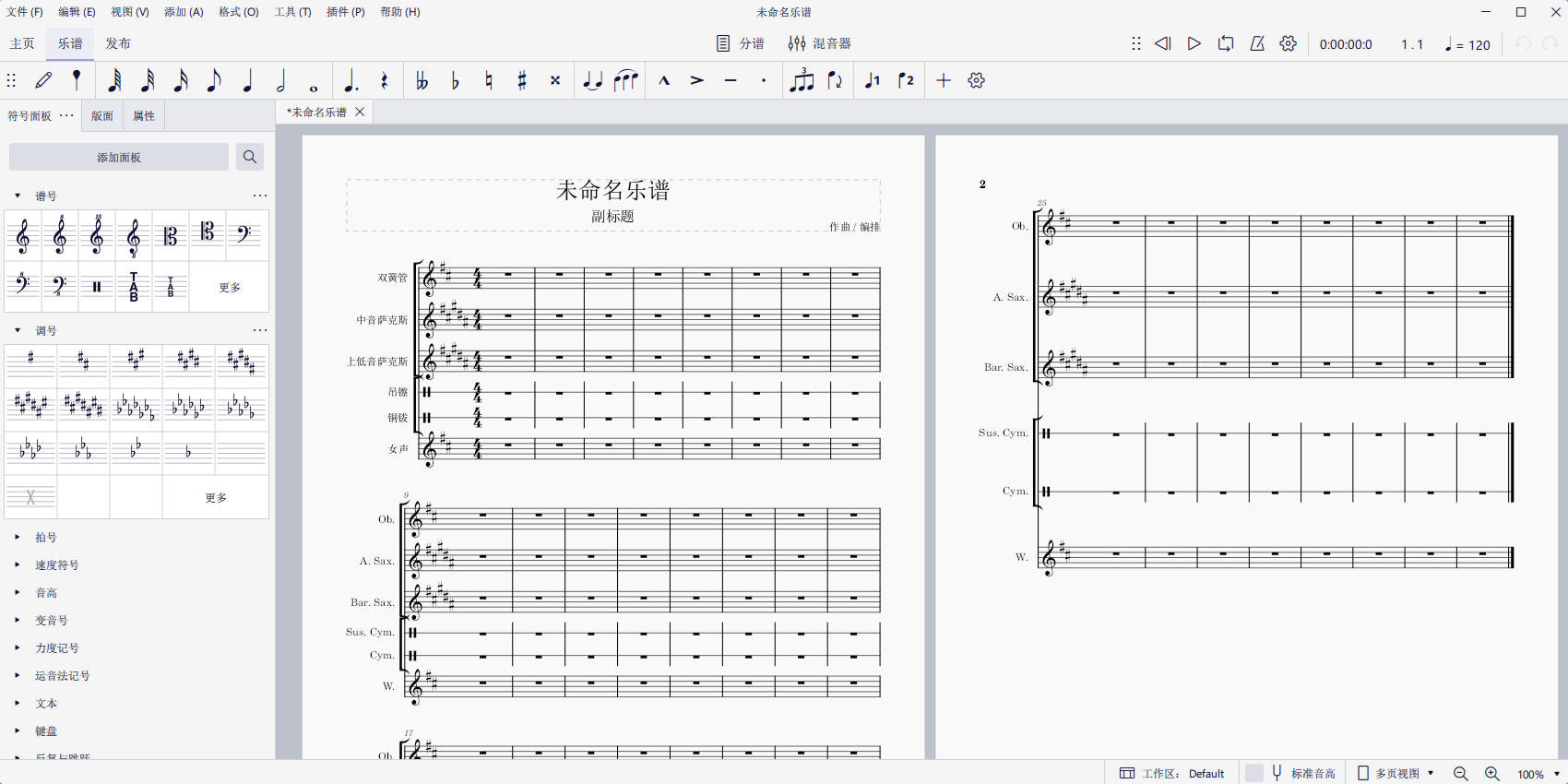Open the mixer (混音器)
Image resolution: width=1568 pixels, height=784 pixels.
[819, 43]
